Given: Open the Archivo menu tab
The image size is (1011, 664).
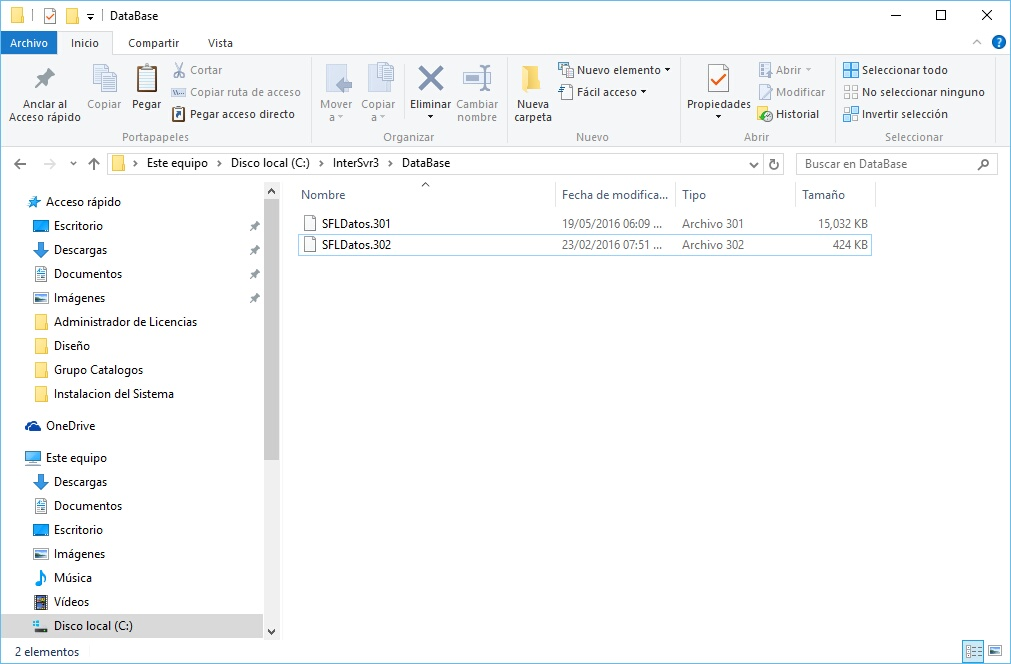Looking at the screenshot, I should (x=29, y=43).
